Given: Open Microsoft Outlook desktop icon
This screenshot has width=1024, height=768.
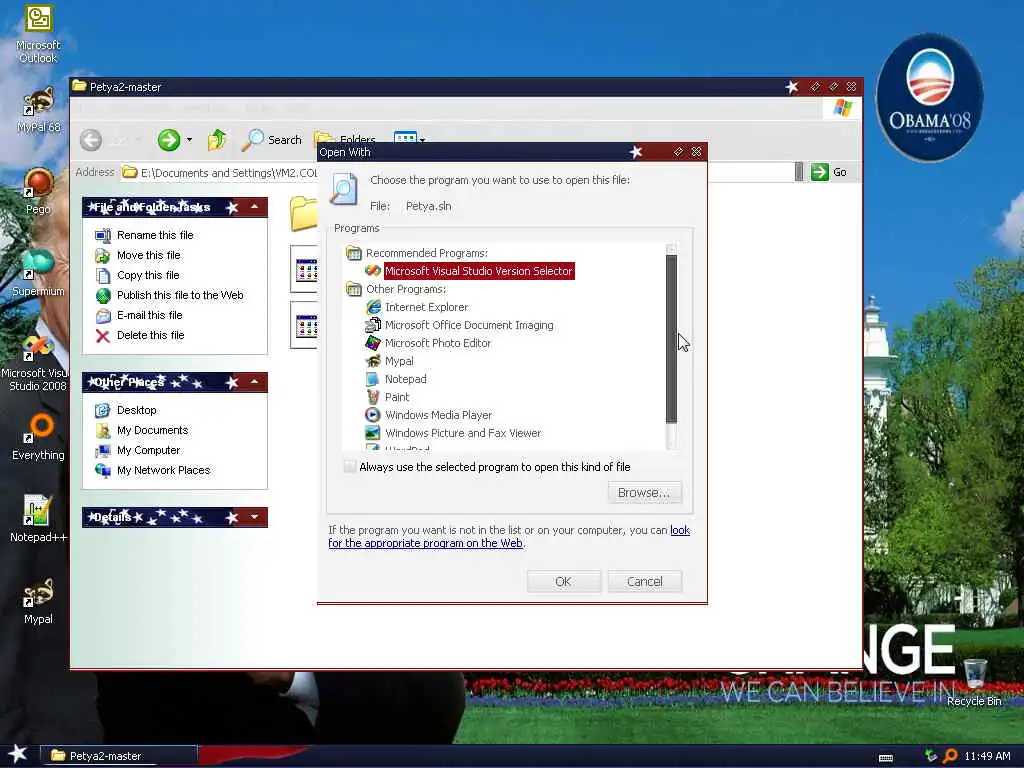Looking at the screenshot, I should [x=38, y=34].
